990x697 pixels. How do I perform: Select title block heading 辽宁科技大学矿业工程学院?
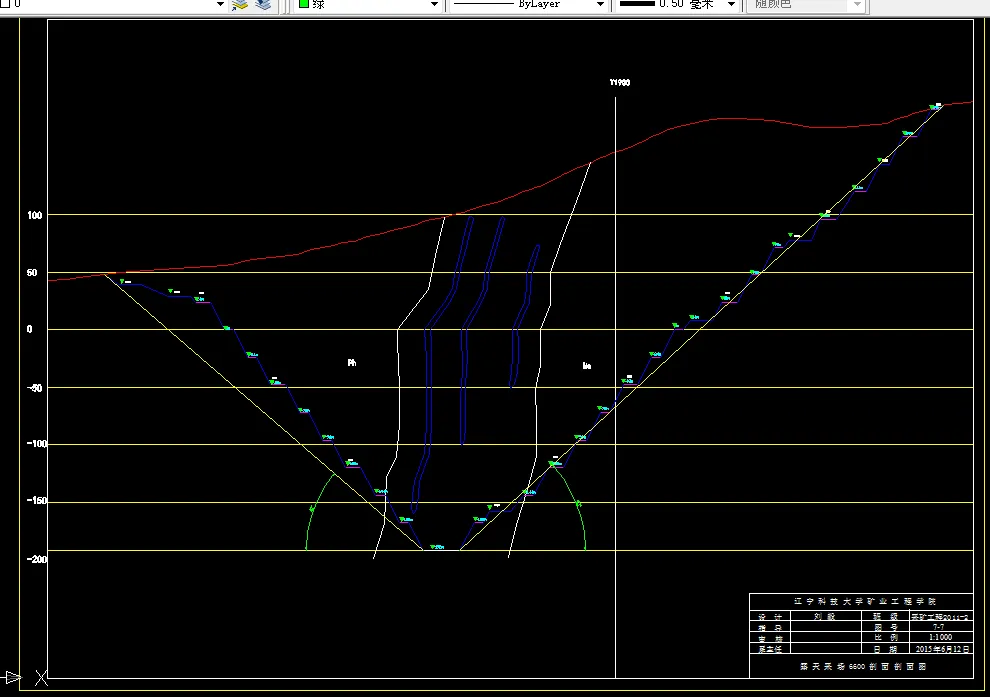coord(864,602)
